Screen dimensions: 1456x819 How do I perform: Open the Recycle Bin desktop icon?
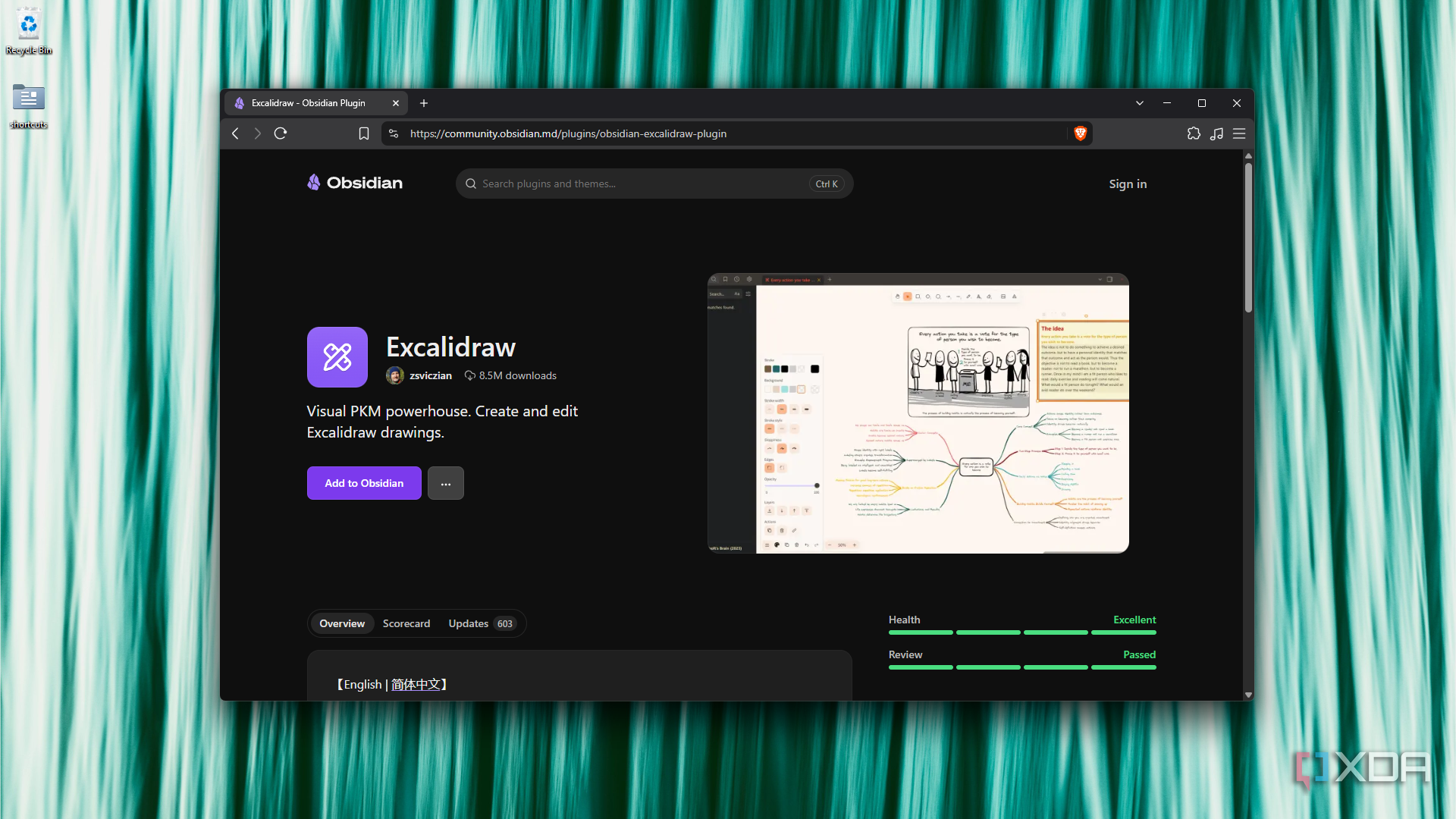tap(29, 31)
